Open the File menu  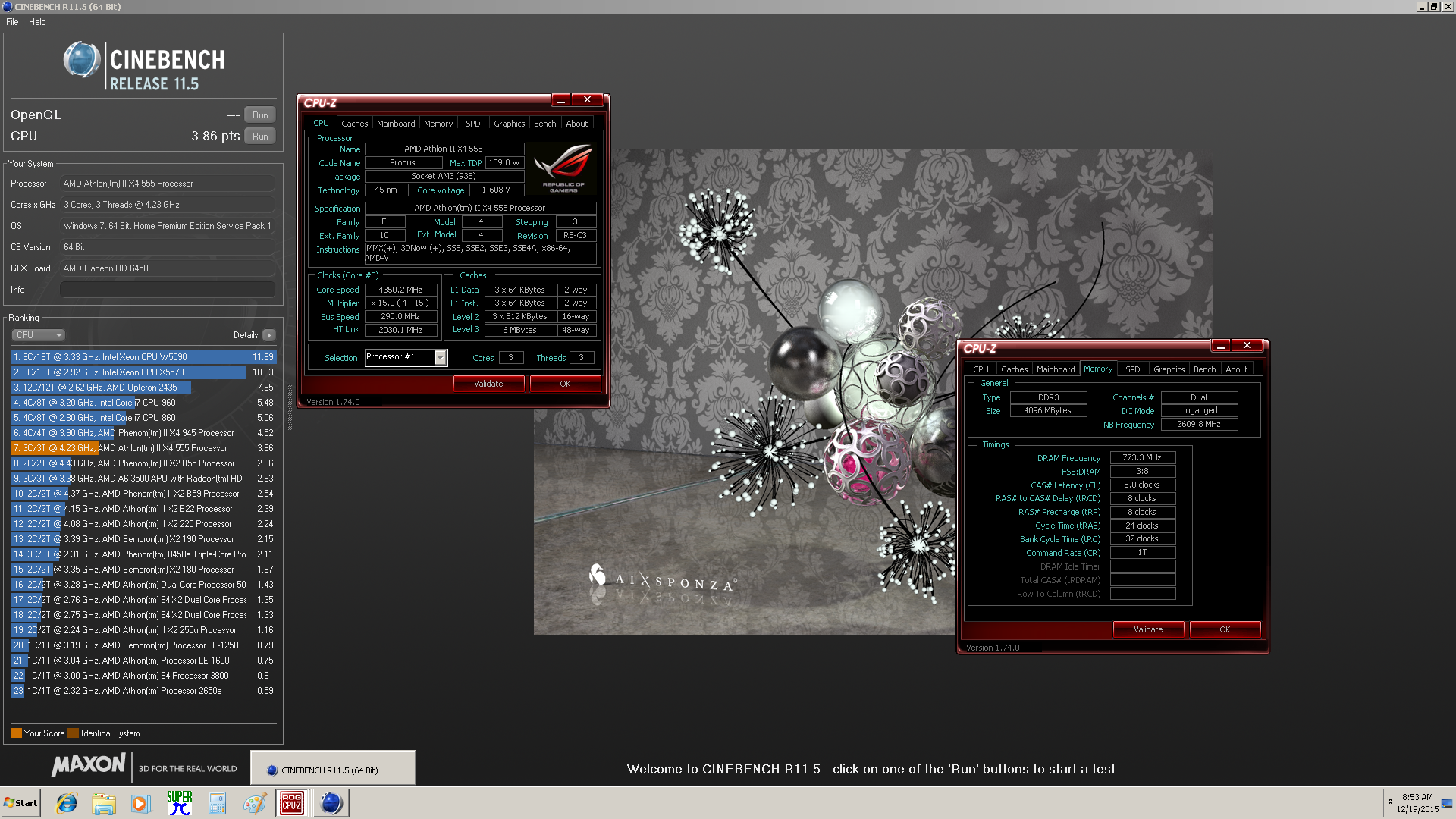pos(12,22)
